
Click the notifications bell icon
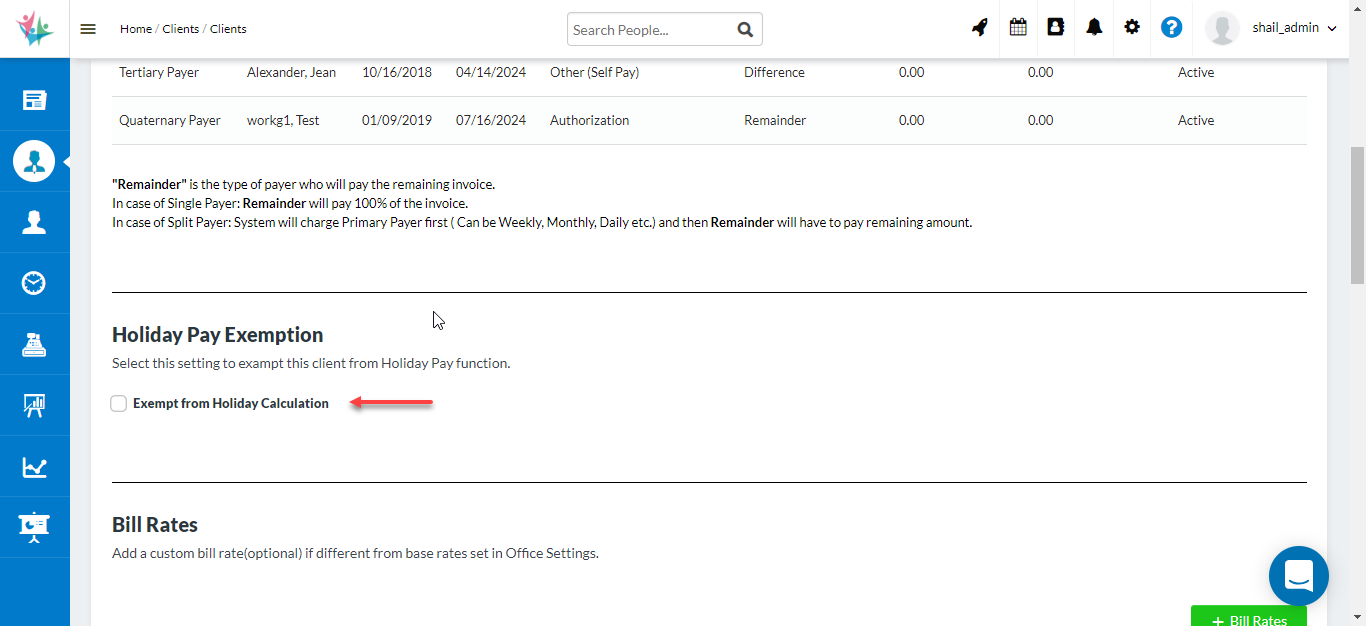1094,28
